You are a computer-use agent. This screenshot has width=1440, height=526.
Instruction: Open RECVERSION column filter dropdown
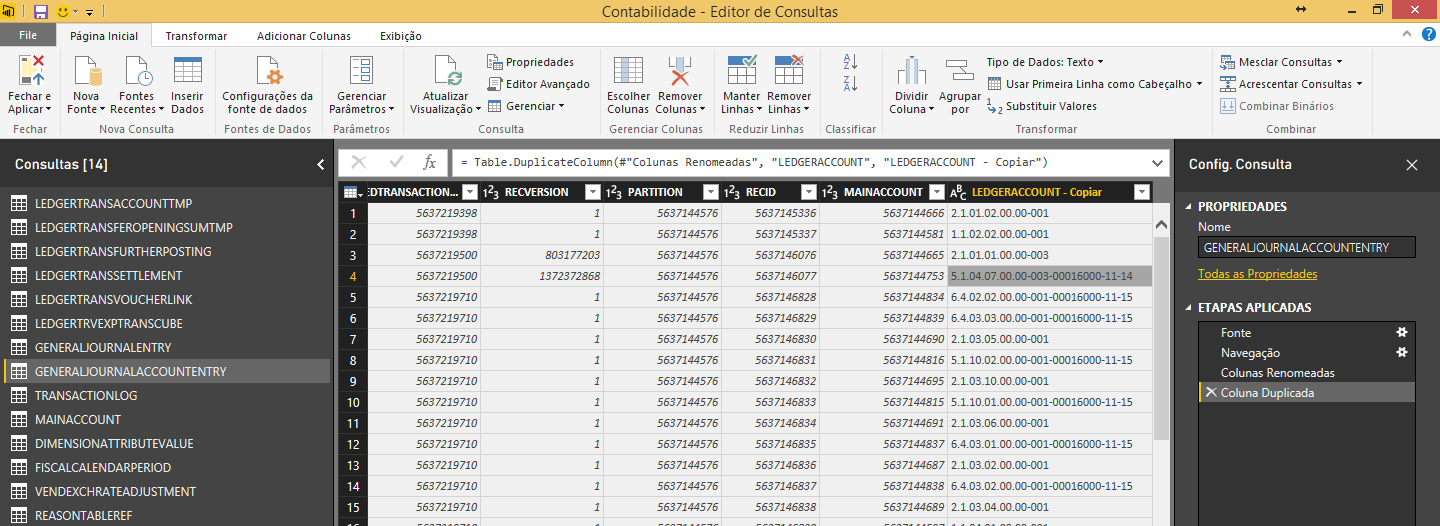click(x=593, y=192)
